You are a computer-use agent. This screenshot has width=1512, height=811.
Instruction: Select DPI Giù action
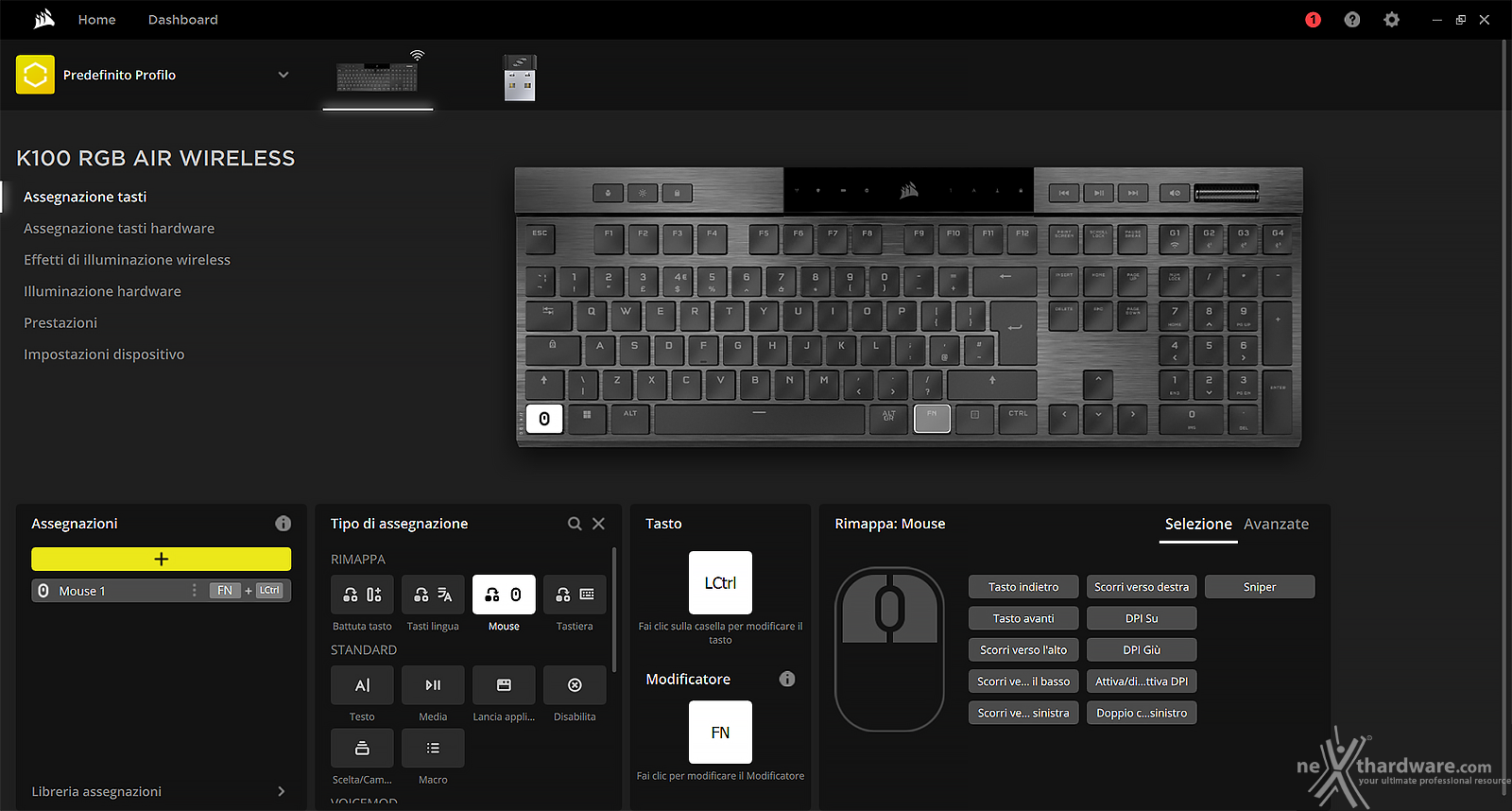pyautogui.click(x=1142, y=649)
